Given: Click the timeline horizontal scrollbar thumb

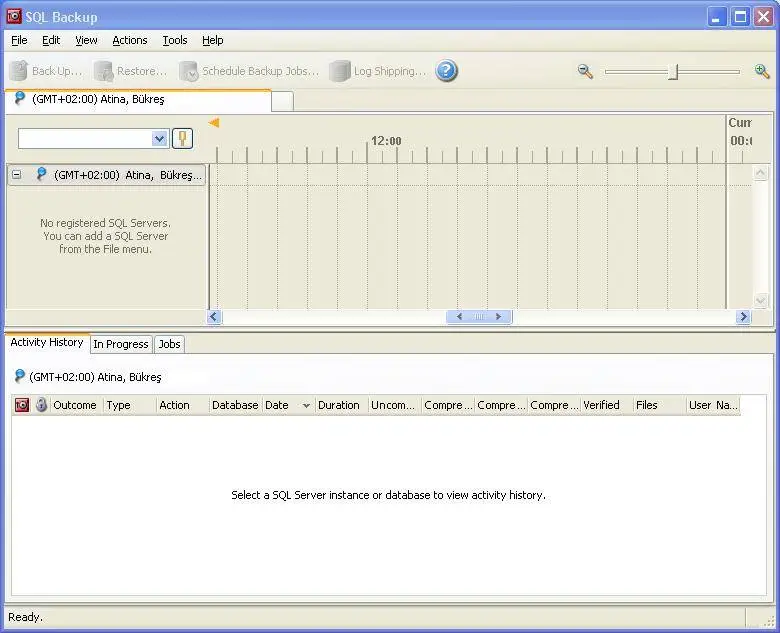Looking at the screenshot, I should click(479, 316).
